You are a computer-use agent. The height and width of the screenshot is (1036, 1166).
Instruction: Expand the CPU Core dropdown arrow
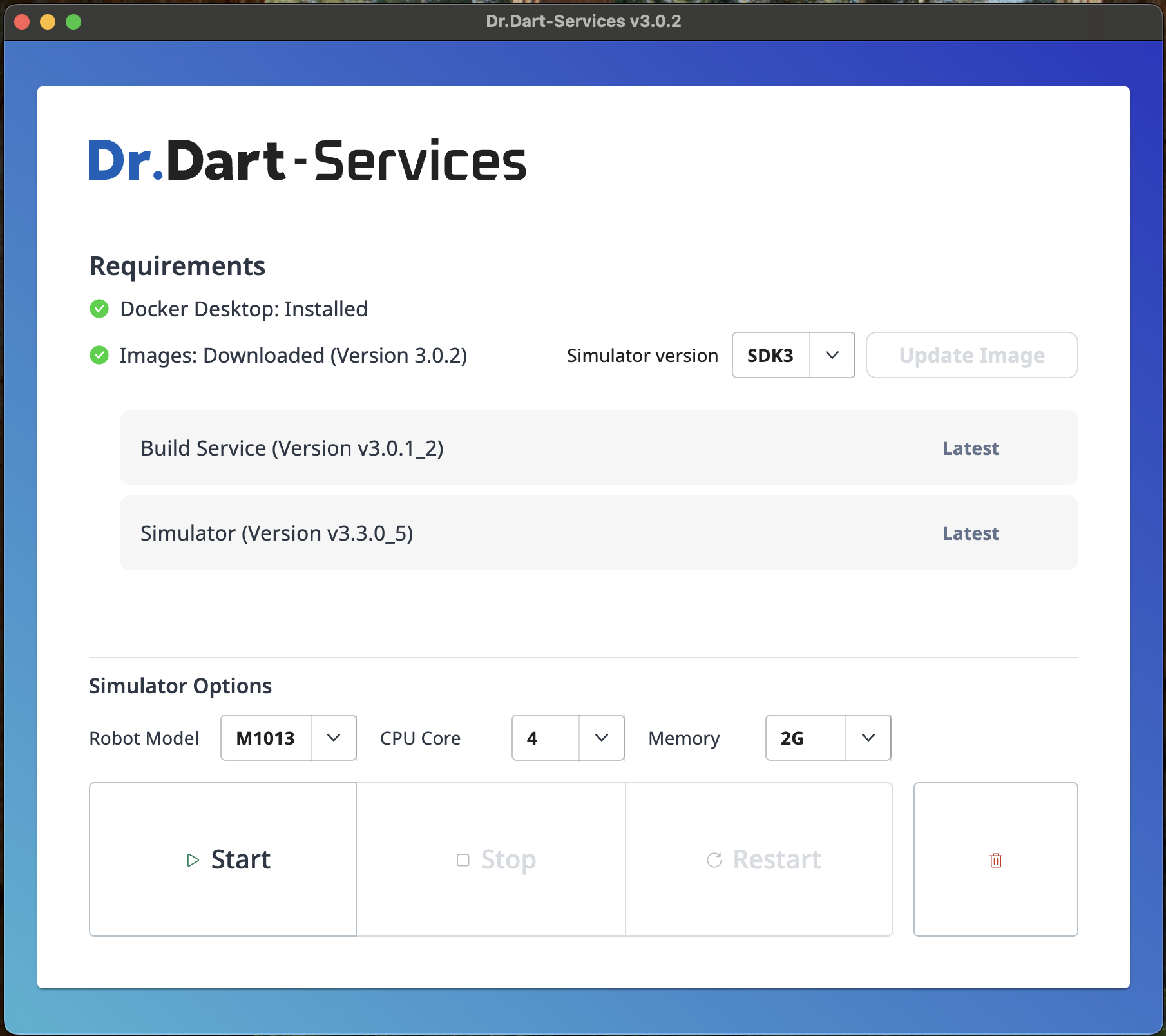pos(601,738)
